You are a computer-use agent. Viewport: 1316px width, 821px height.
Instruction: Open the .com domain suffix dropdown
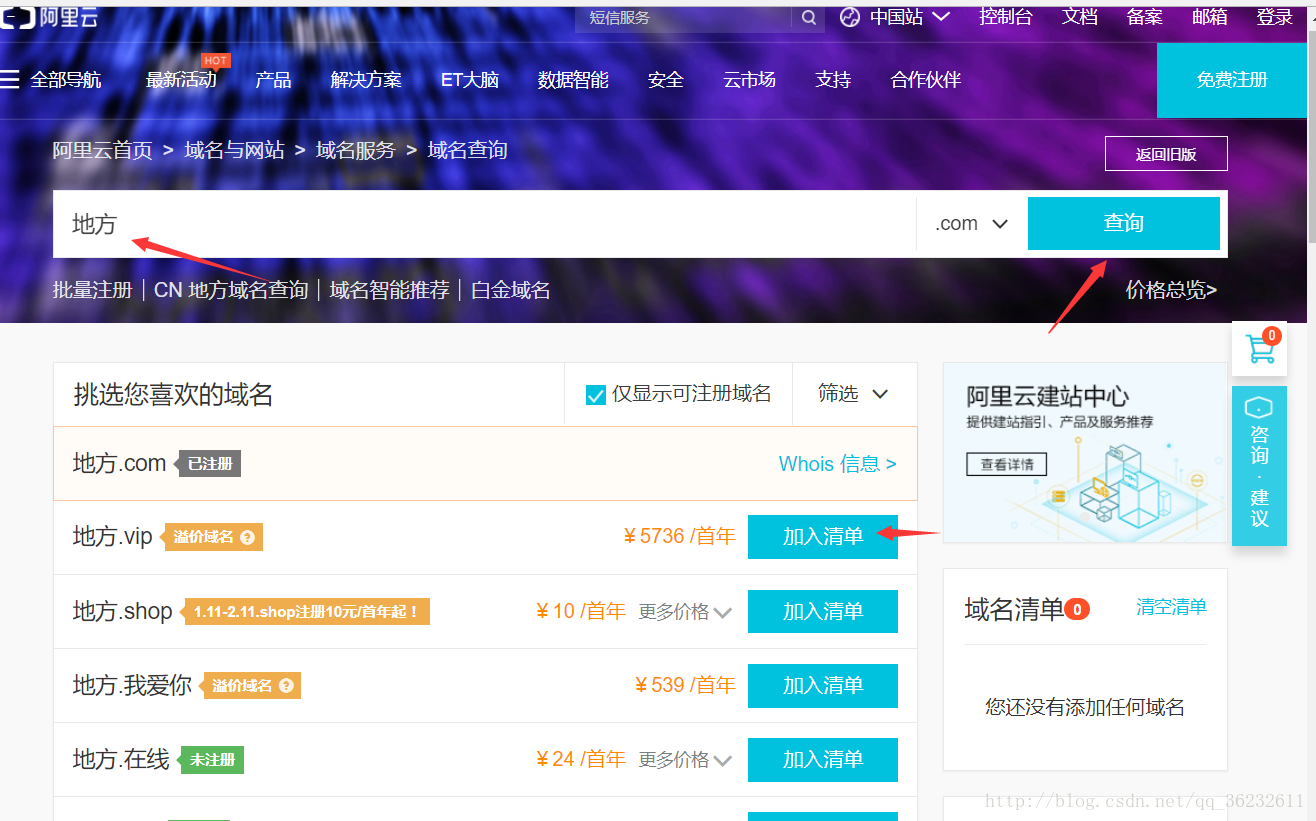[x=971, y=224]
